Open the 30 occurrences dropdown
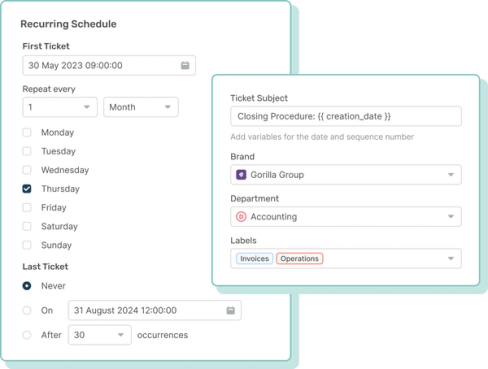The width and height of the screenshot is (488, 369). tap(100, 335)
